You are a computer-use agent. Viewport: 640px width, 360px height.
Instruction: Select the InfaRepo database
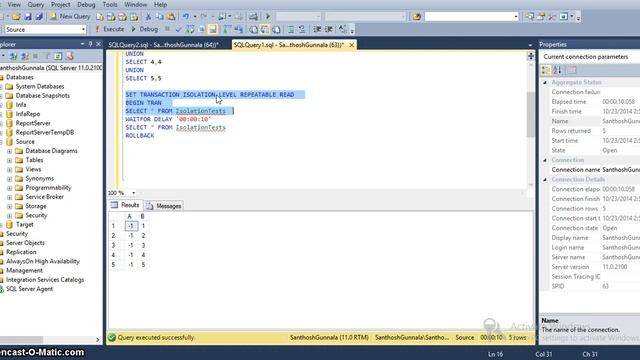coord(28,114)
